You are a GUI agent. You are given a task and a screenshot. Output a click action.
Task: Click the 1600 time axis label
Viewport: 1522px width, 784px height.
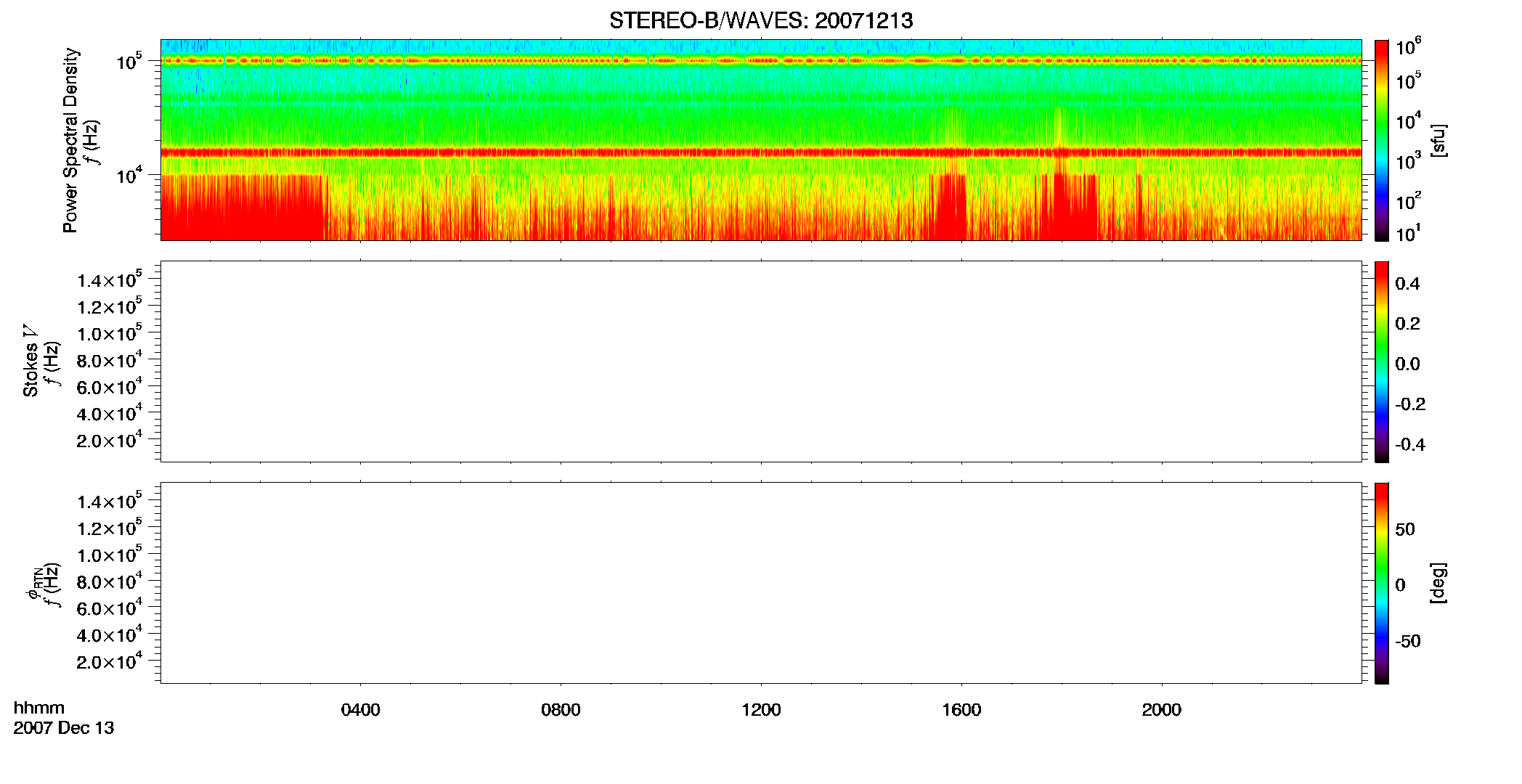click(961, 710)
